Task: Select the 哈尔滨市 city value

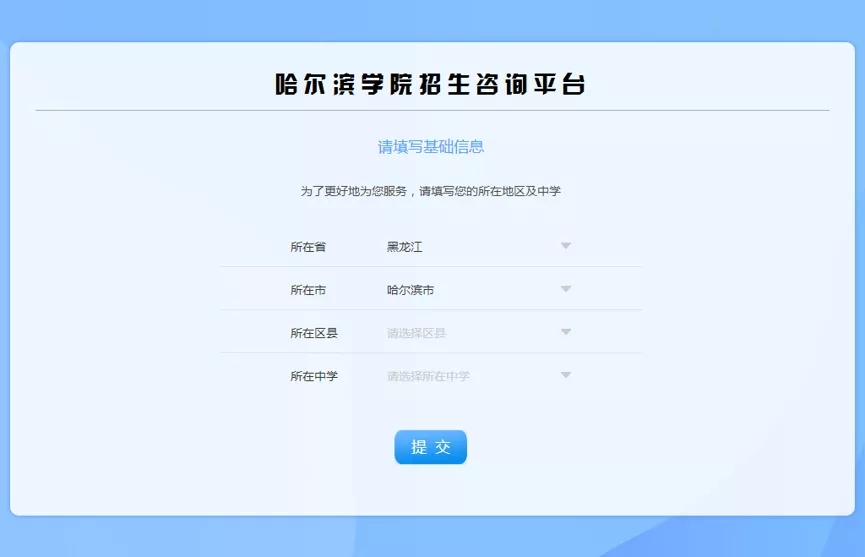Action: 410,290
